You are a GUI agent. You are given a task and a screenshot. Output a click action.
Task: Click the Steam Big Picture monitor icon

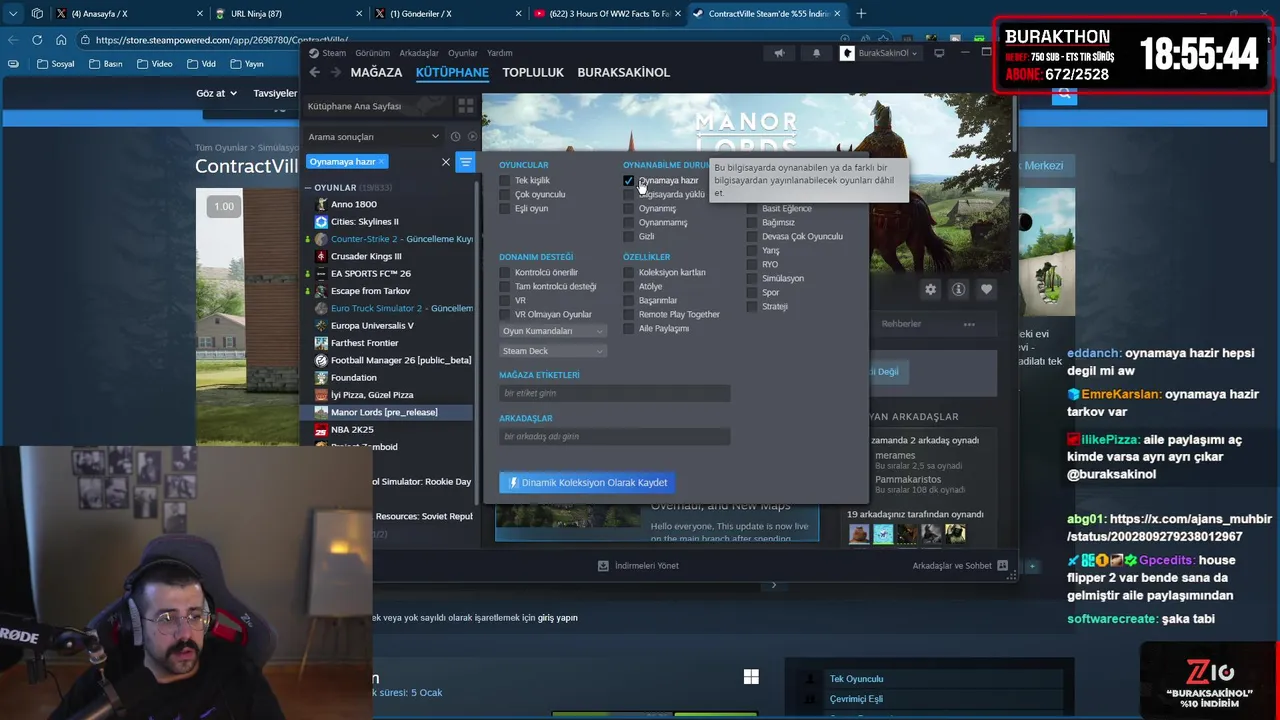point(939,53)
